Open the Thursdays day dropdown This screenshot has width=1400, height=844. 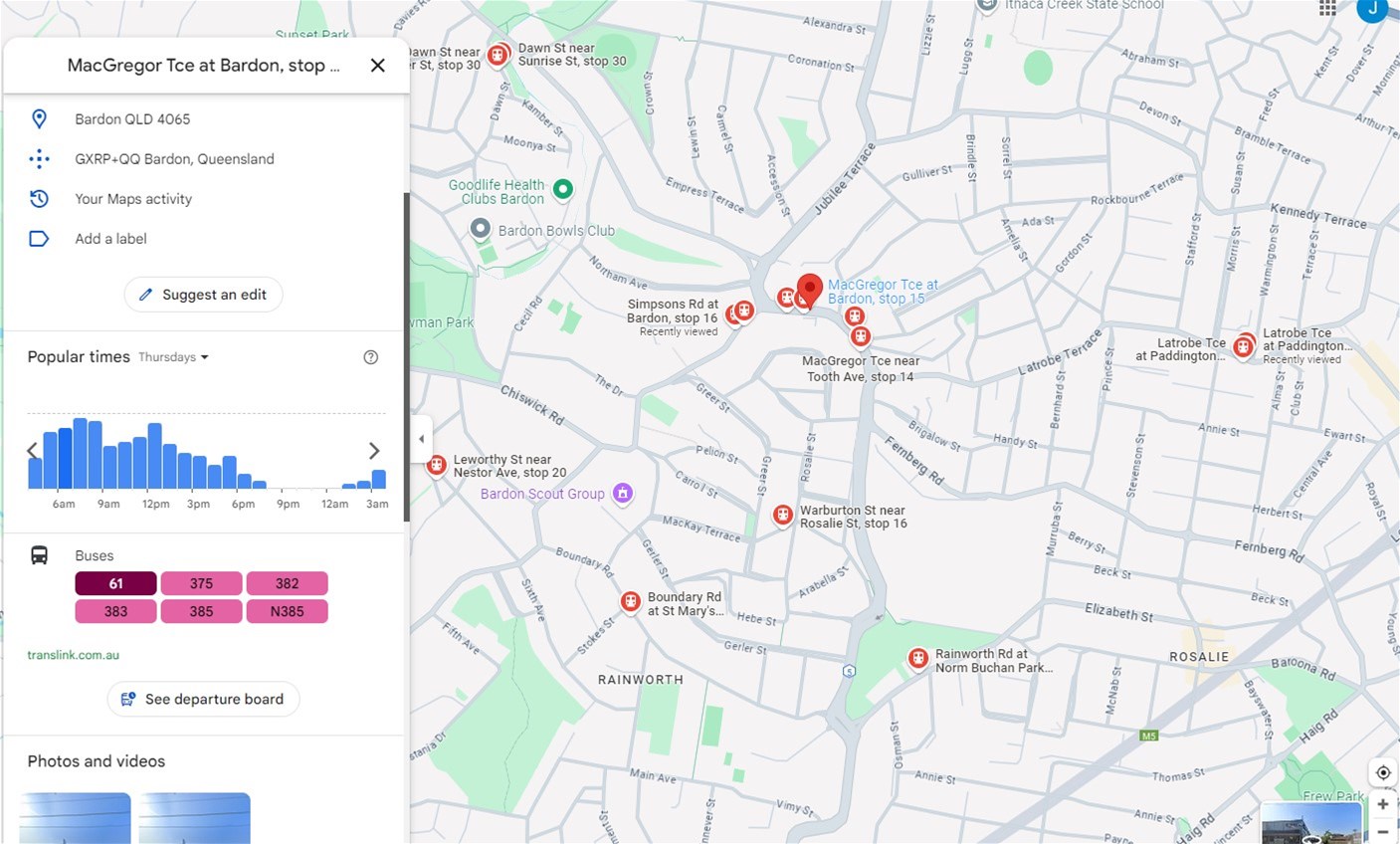[x=173, y=357]
